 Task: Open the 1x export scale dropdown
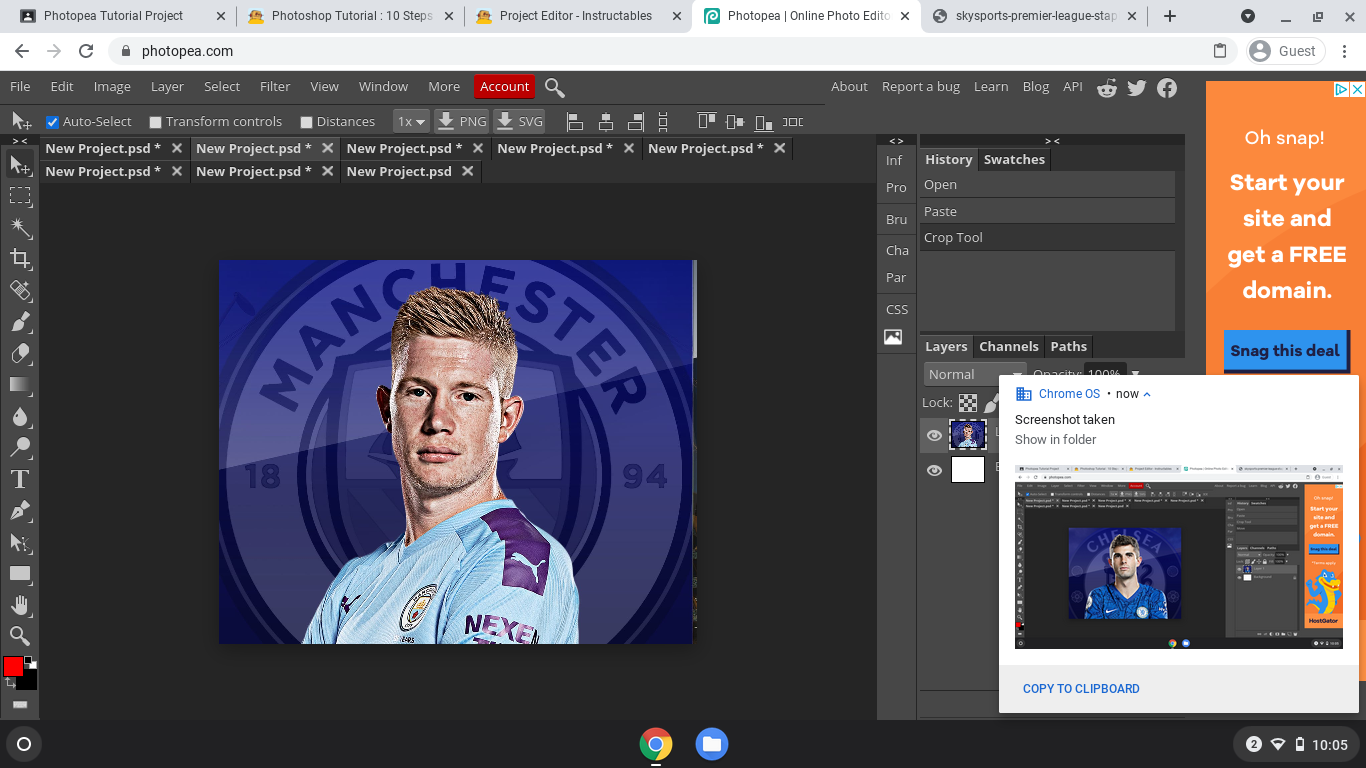411,121
